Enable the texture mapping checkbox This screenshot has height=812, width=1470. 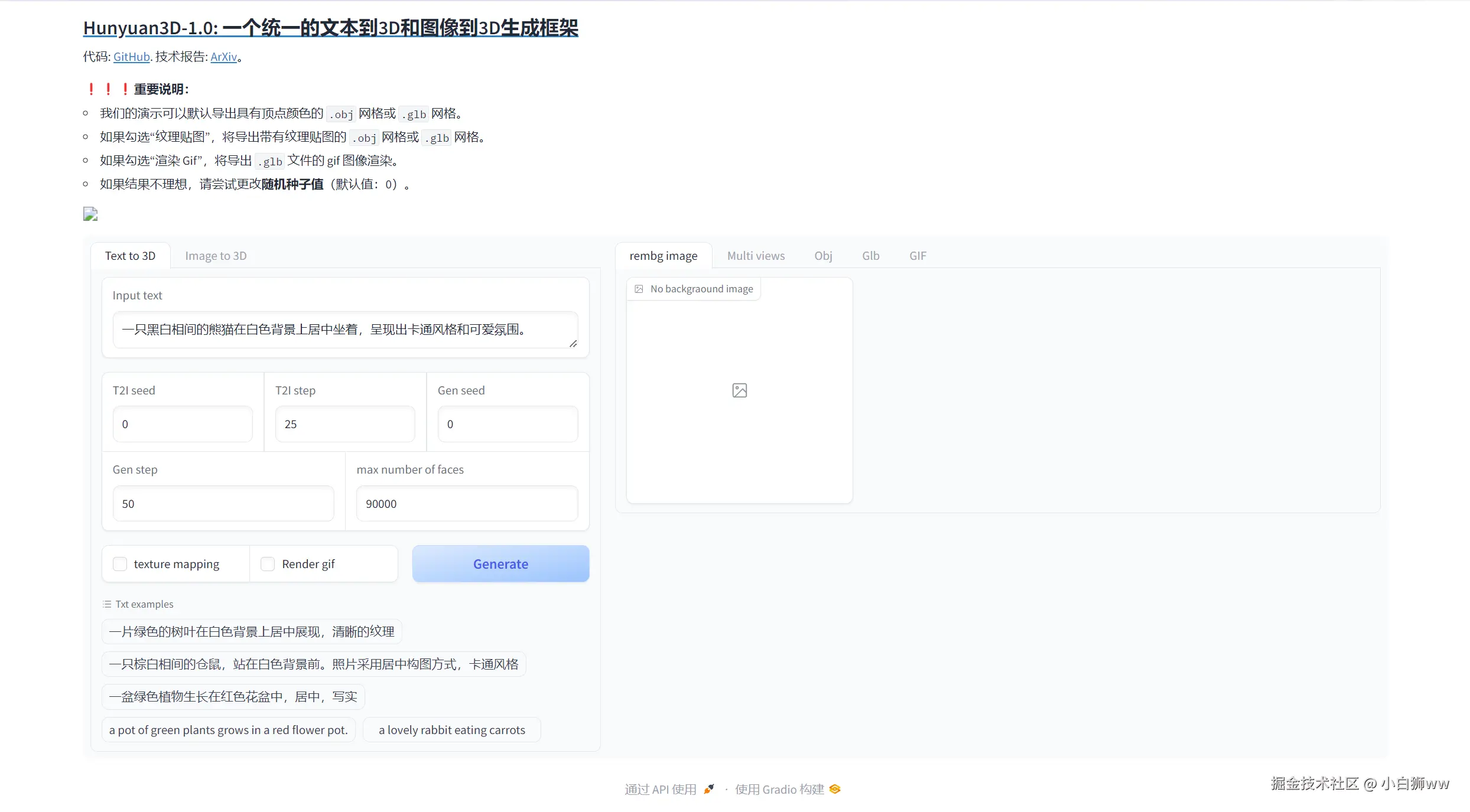click(120, 564)
